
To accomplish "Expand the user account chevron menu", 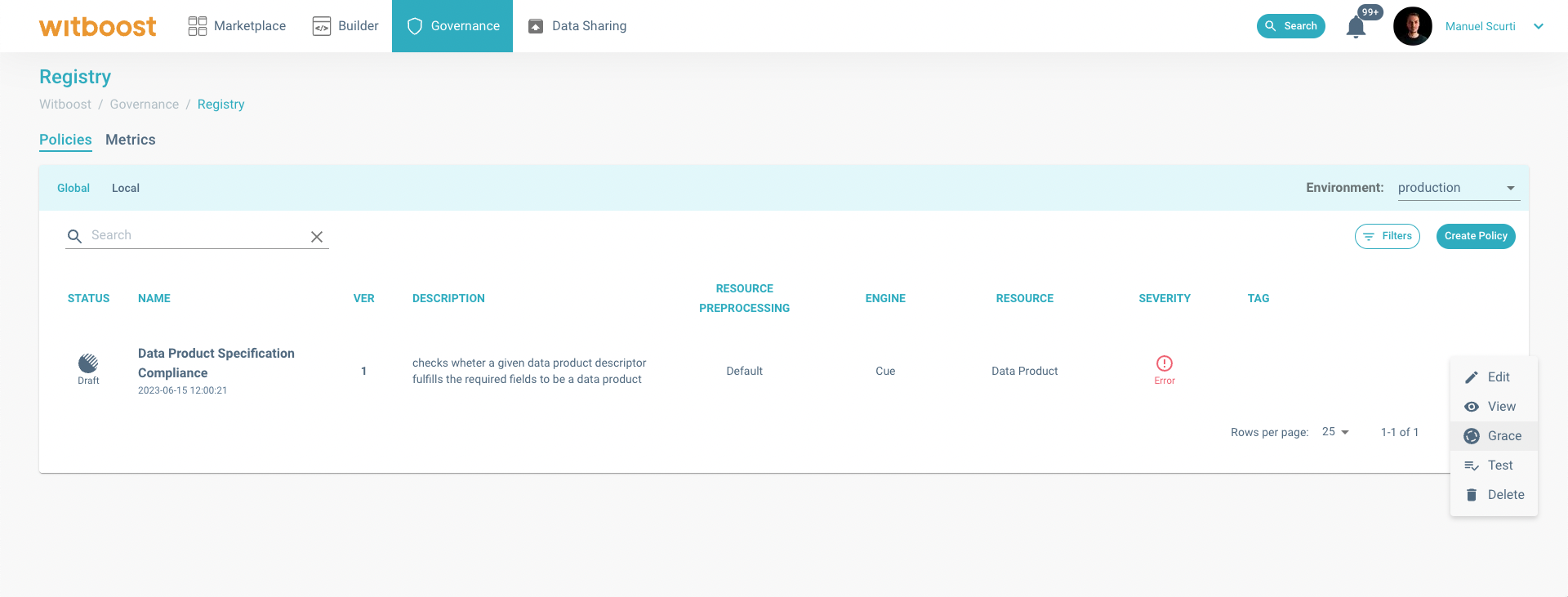I will point(1539,26).
